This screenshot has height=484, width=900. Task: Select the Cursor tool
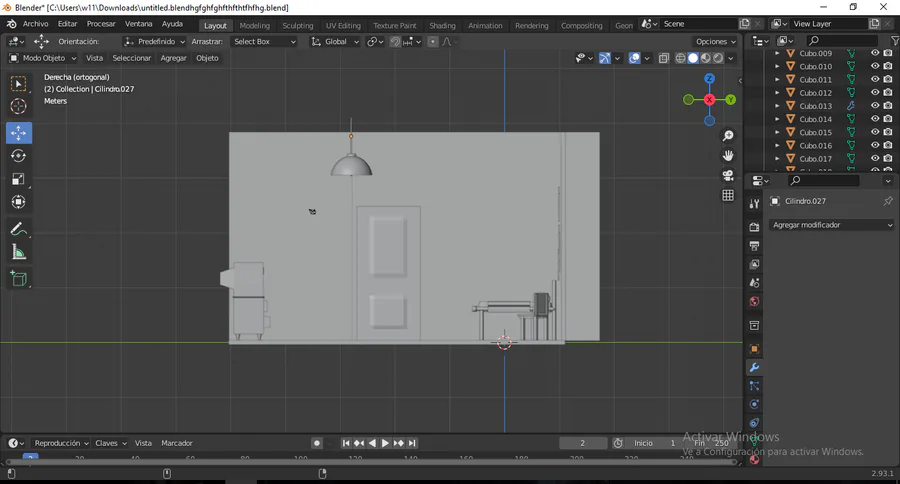[18, 106]
